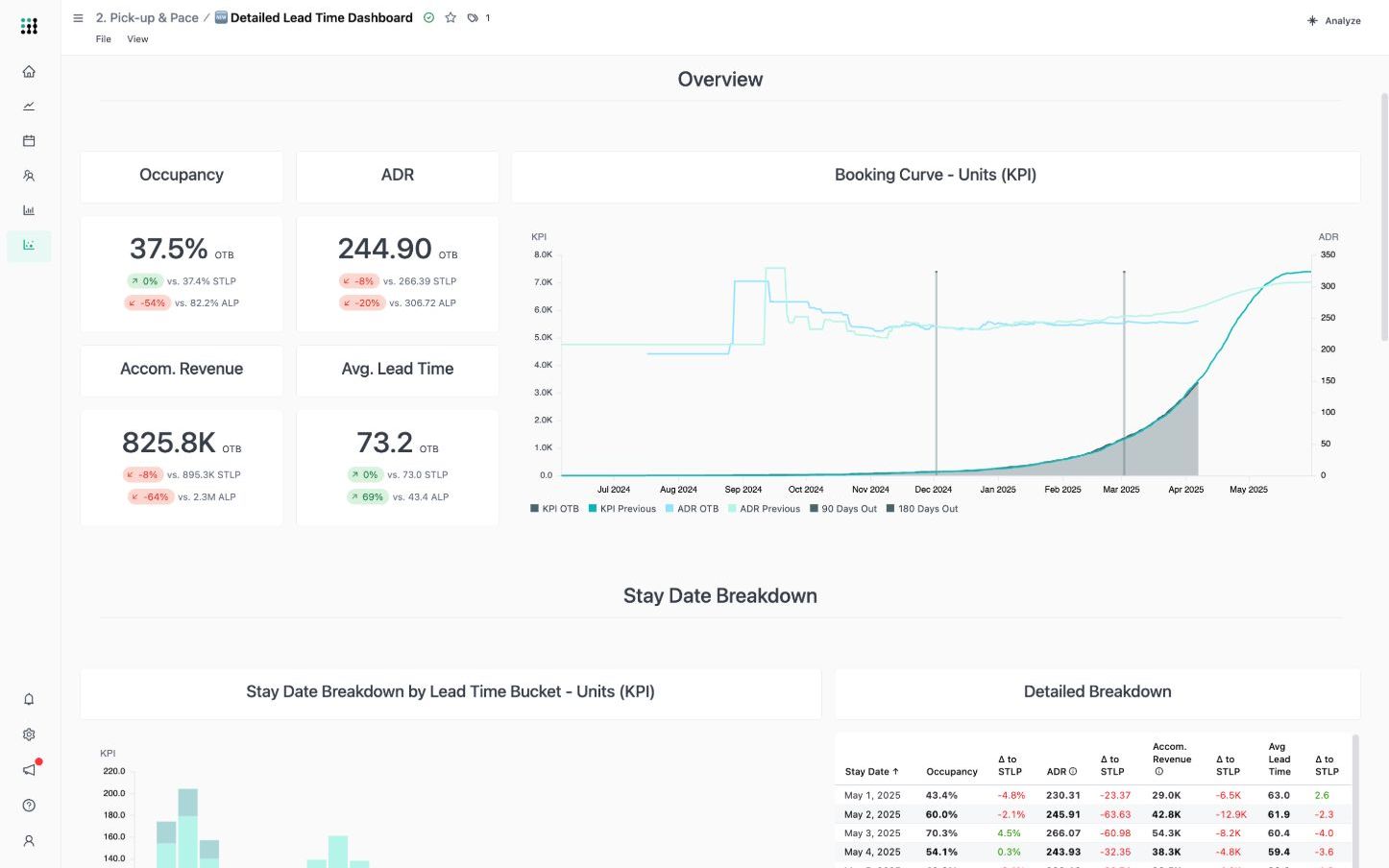
Task: Open the calendar icon in sidebar
Action: click(29, 141)
